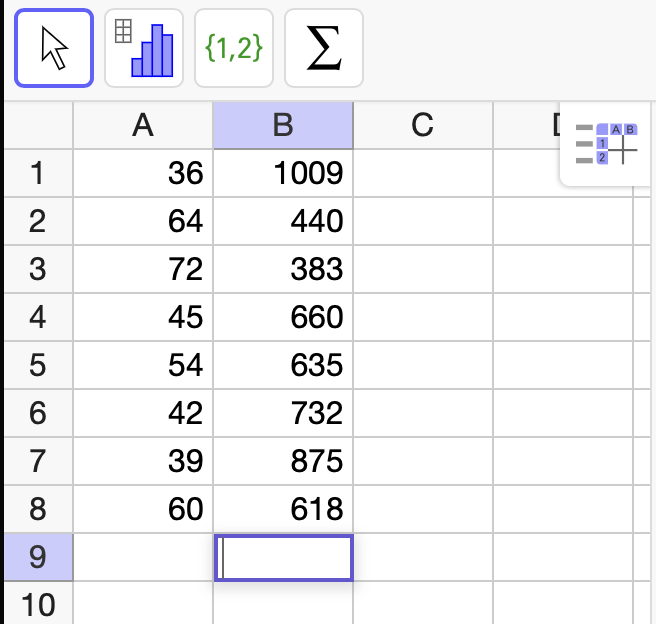Choose the Create List {1,2} tool
The image size is (656, 624).
pyautogui.click(x=233, y=48)
